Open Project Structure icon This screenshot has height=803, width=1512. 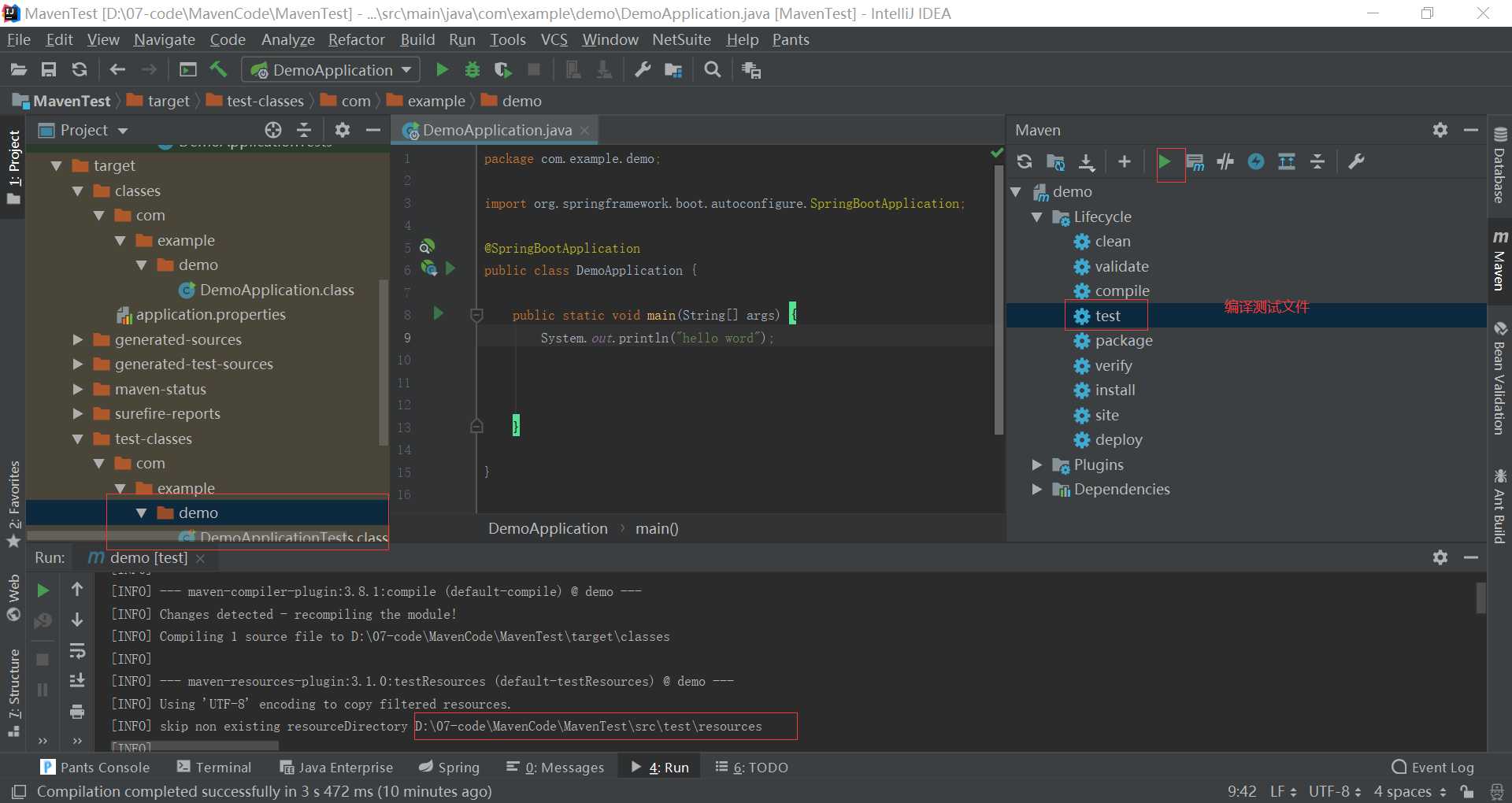tap(673, 70)
